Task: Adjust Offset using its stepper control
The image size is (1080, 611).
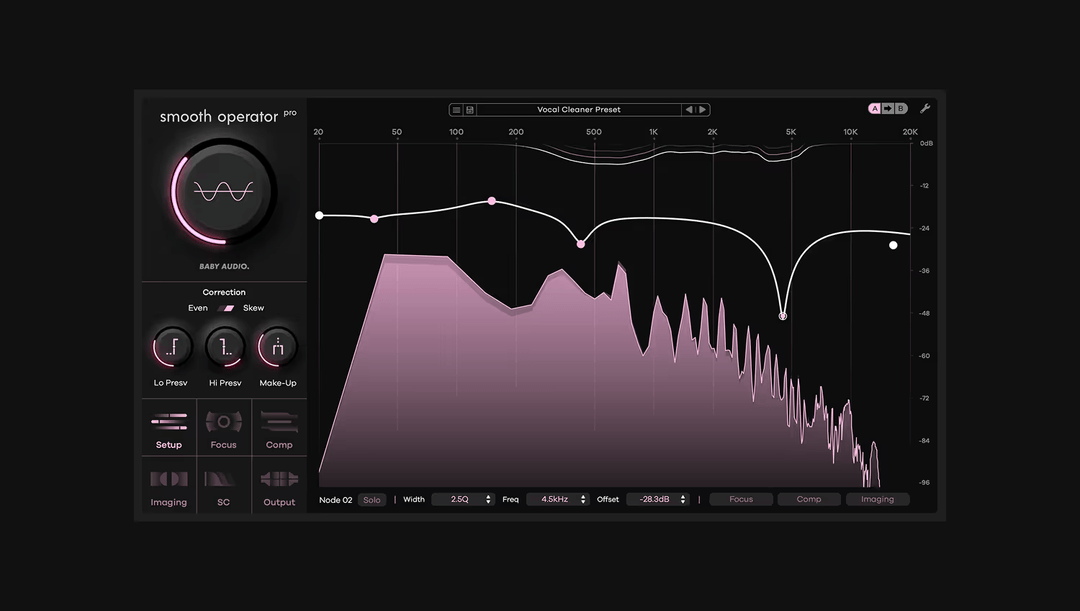Action: 683,499
